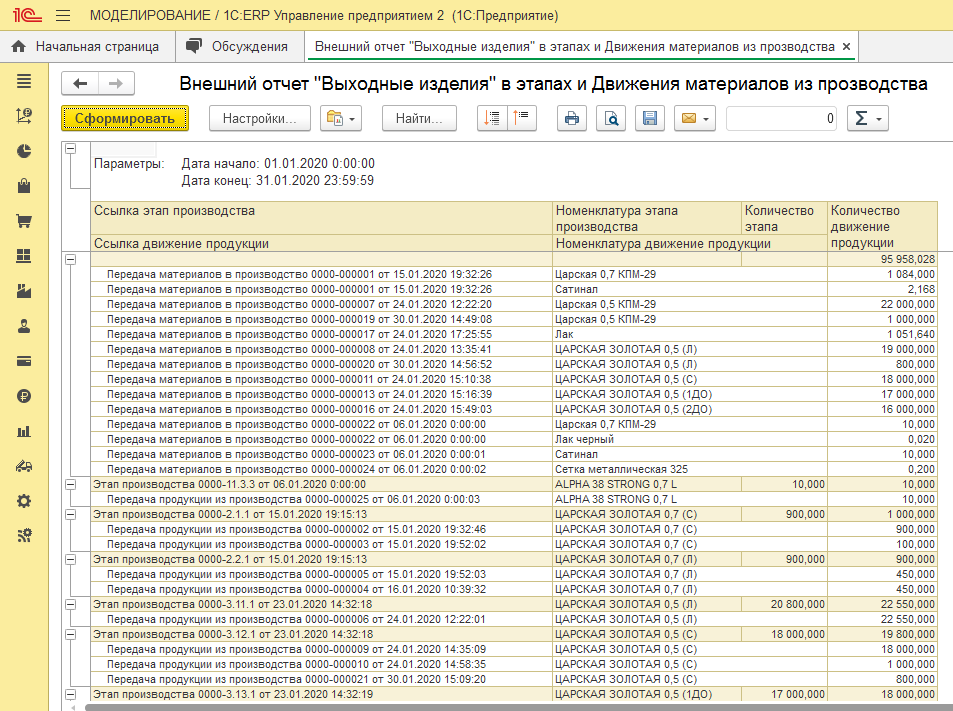Open the pie chart section icon in sidebar
This screenshot has height=711, width=953.
[x=24, y=151]
